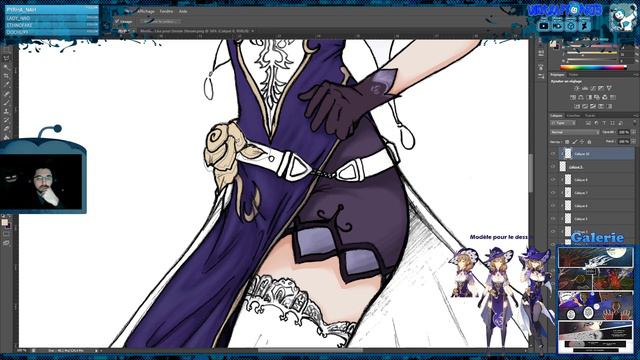
Task: Click the foreground color swatch in toolbar
Action: [x=4, y=222]
